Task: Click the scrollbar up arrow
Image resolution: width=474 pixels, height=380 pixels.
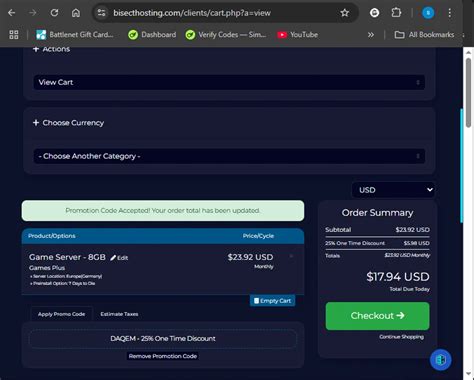Action: tap(468, 53)
